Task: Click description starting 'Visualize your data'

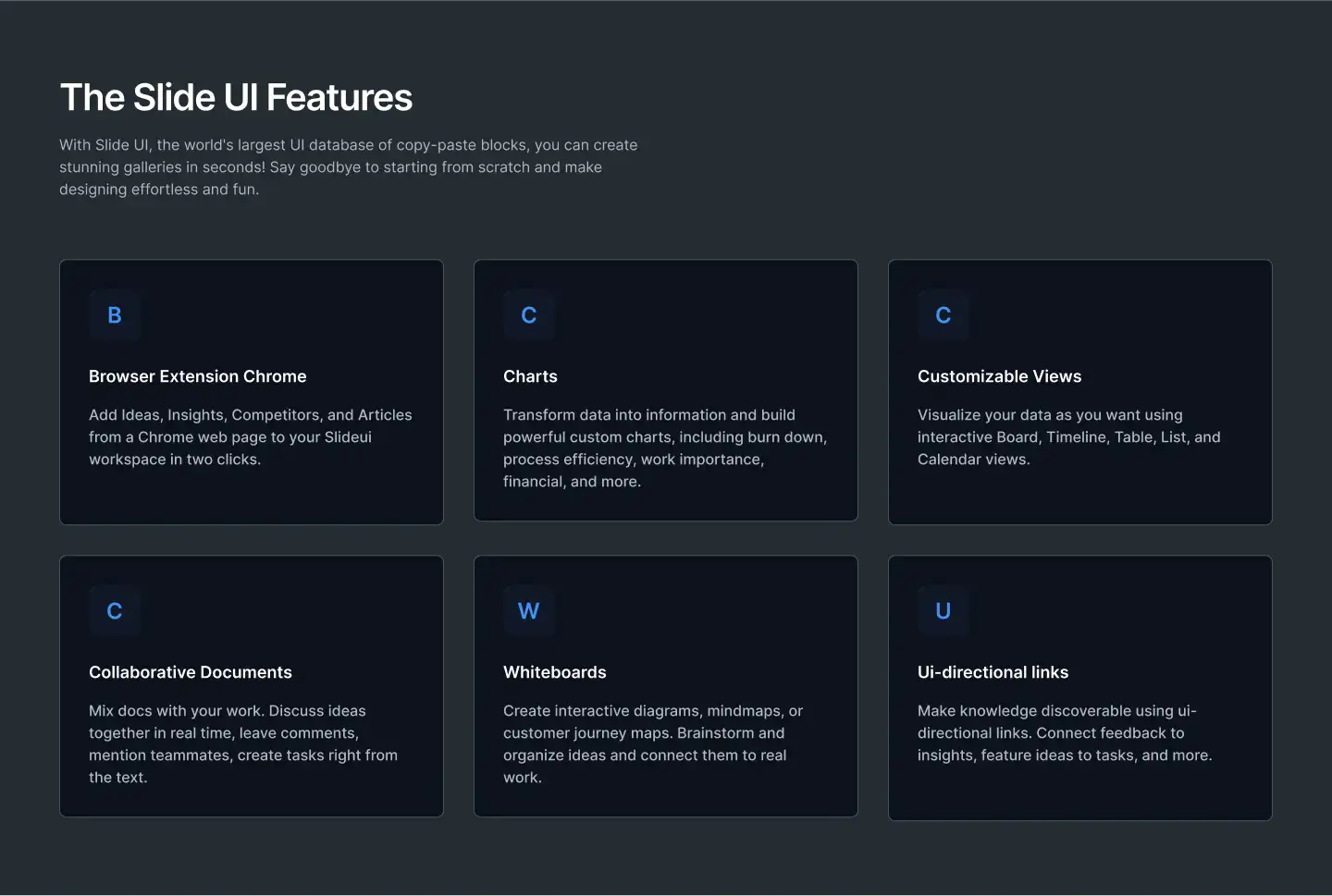Action: (1069, 437)
